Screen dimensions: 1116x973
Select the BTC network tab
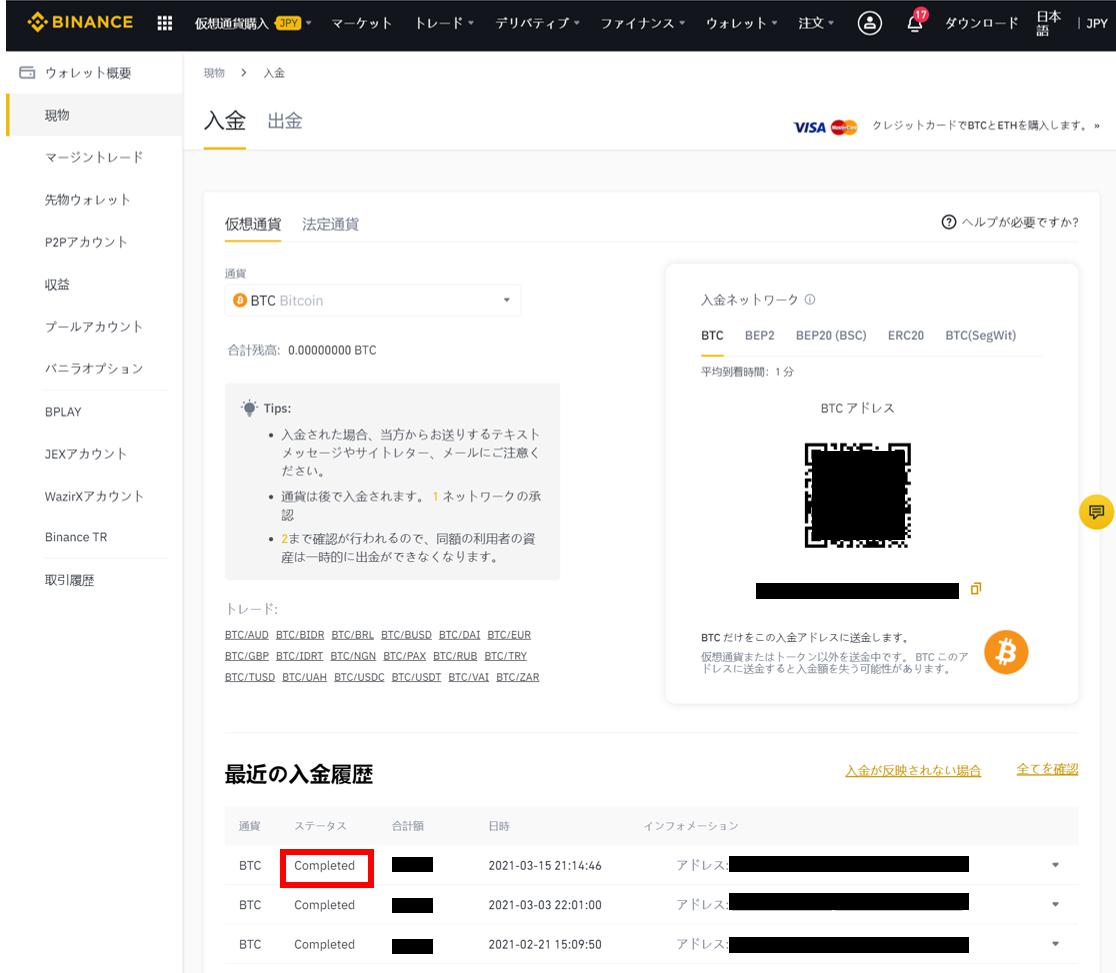[x=712, y=335]
